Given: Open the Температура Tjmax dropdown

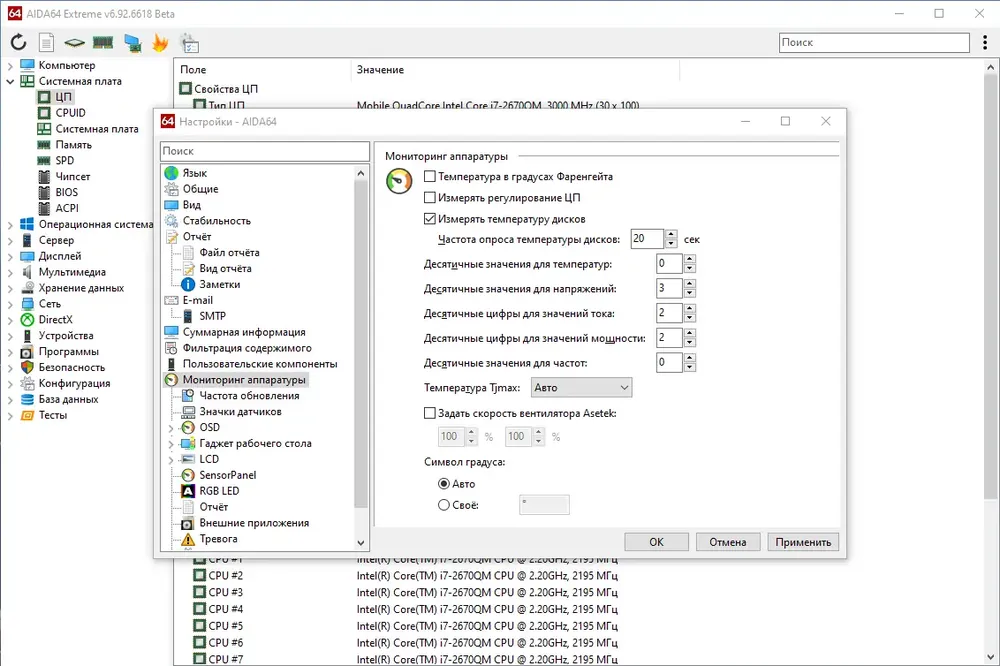Looking at the screenshot, I should click(581, 387).
